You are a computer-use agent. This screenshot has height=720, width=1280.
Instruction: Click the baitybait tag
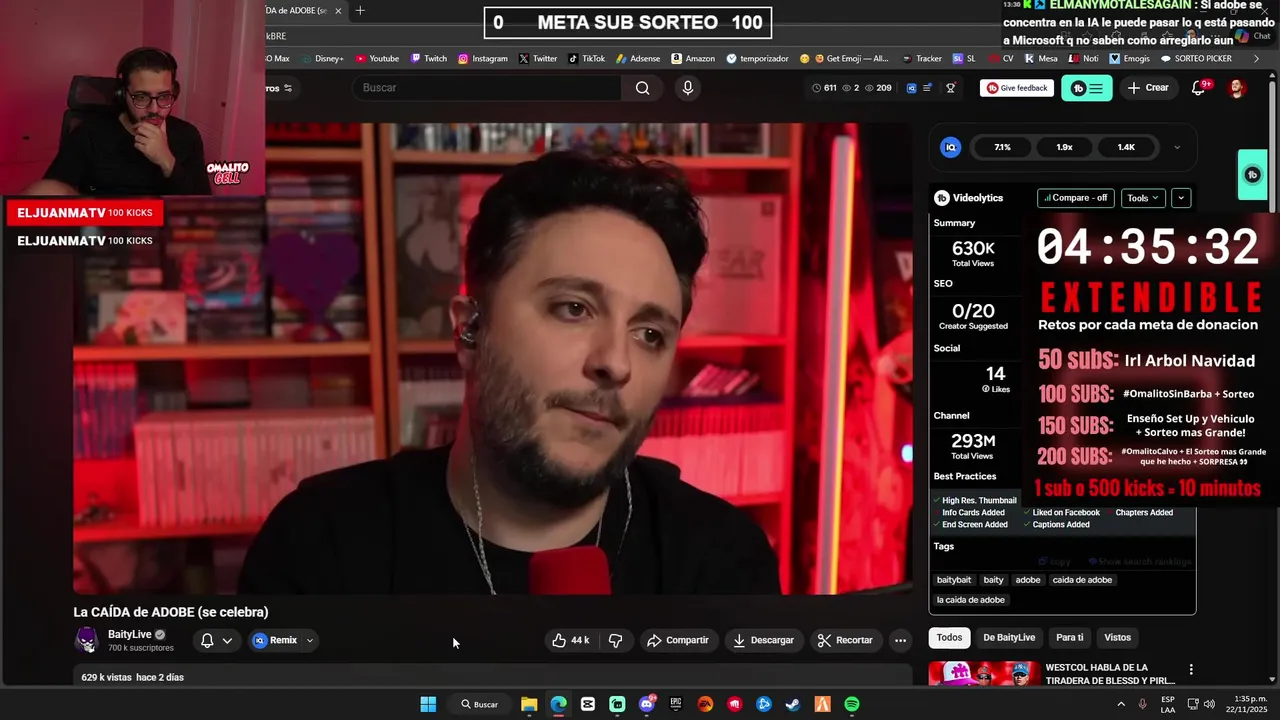point(953,580)
